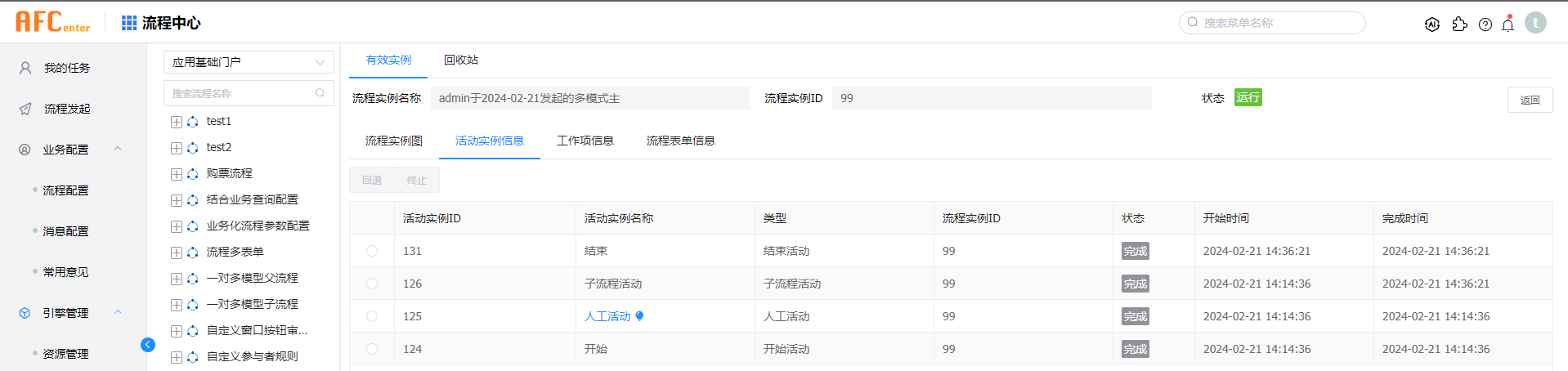This screenshot has width=1568, height=371.
Task: Collapse the 业务配置 menu section
Action: point(118,149)
